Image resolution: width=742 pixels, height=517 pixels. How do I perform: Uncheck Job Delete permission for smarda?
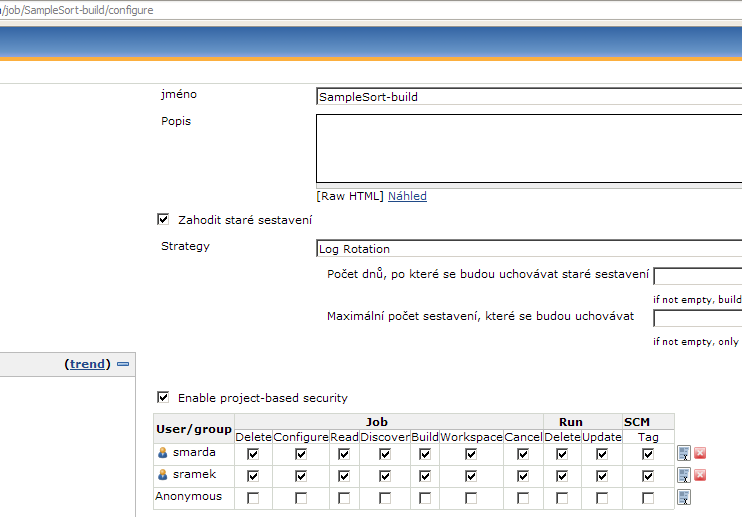(x=253, y=453)
